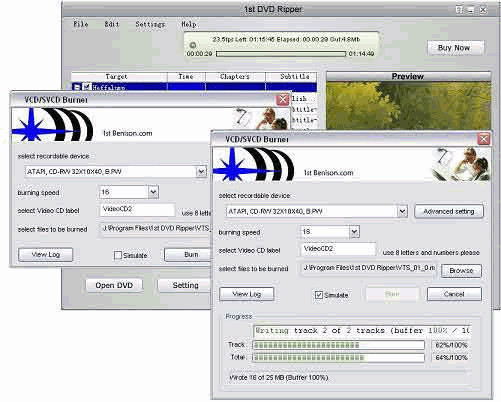Click the couple photo in front burner dialog banner
The height and width of the screenshot is (402, 501).
(462, 165)
